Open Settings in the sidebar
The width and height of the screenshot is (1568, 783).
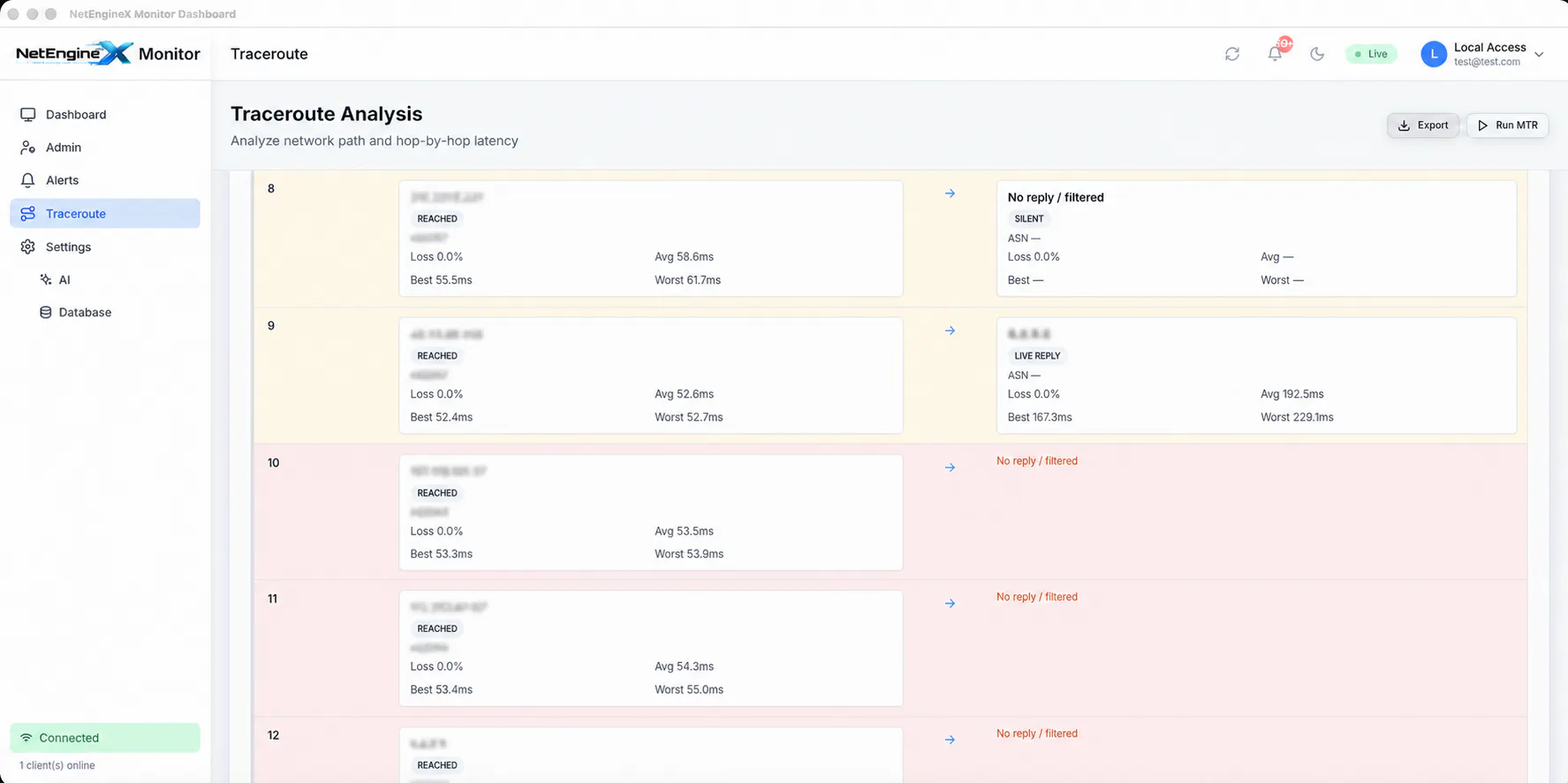tap(105, 247)
